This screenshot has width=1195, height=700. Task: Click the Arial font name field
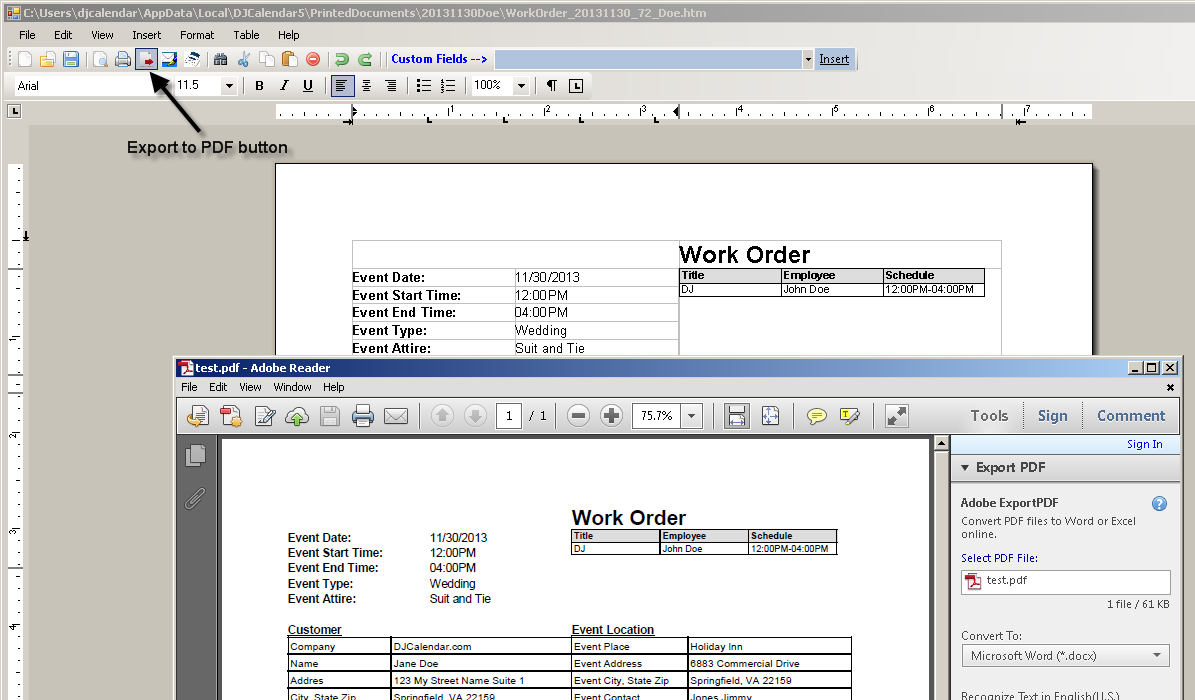point(88,86)
